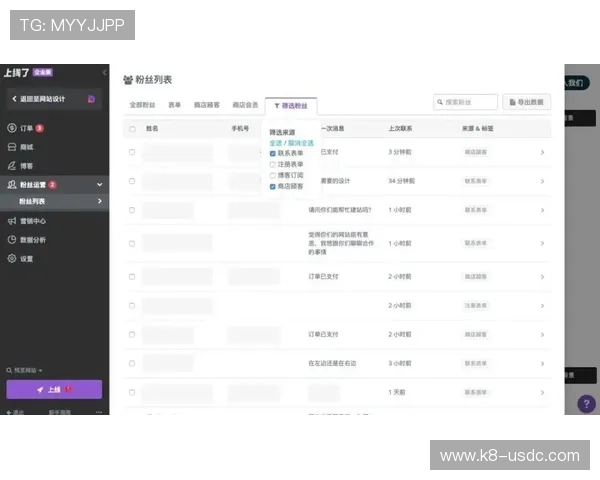The height and width of the screenshot is (480, 600).
Task: Open the purple help question mark icon
Action: point(586,404)
